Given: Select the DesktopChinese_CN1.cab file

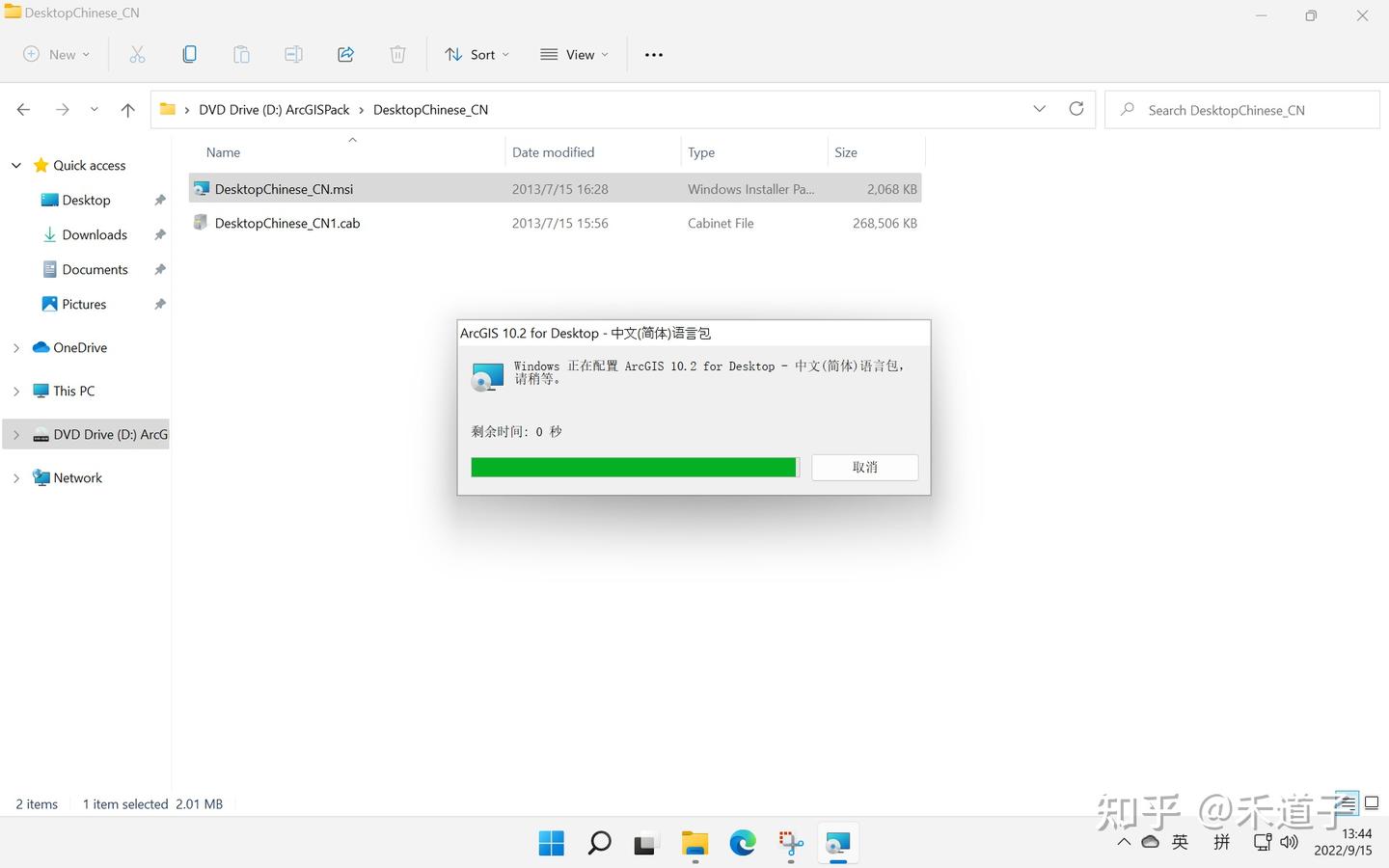Looking at the screenshot, I should tap(555, 224).
